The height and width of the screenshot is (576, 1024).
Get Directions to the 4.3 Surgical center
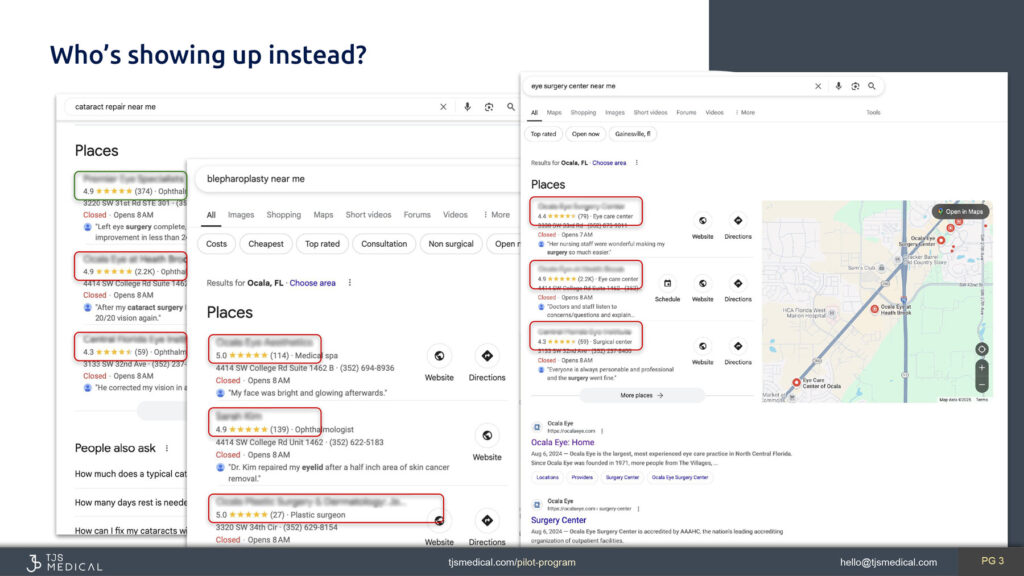[x=738, y=346]
